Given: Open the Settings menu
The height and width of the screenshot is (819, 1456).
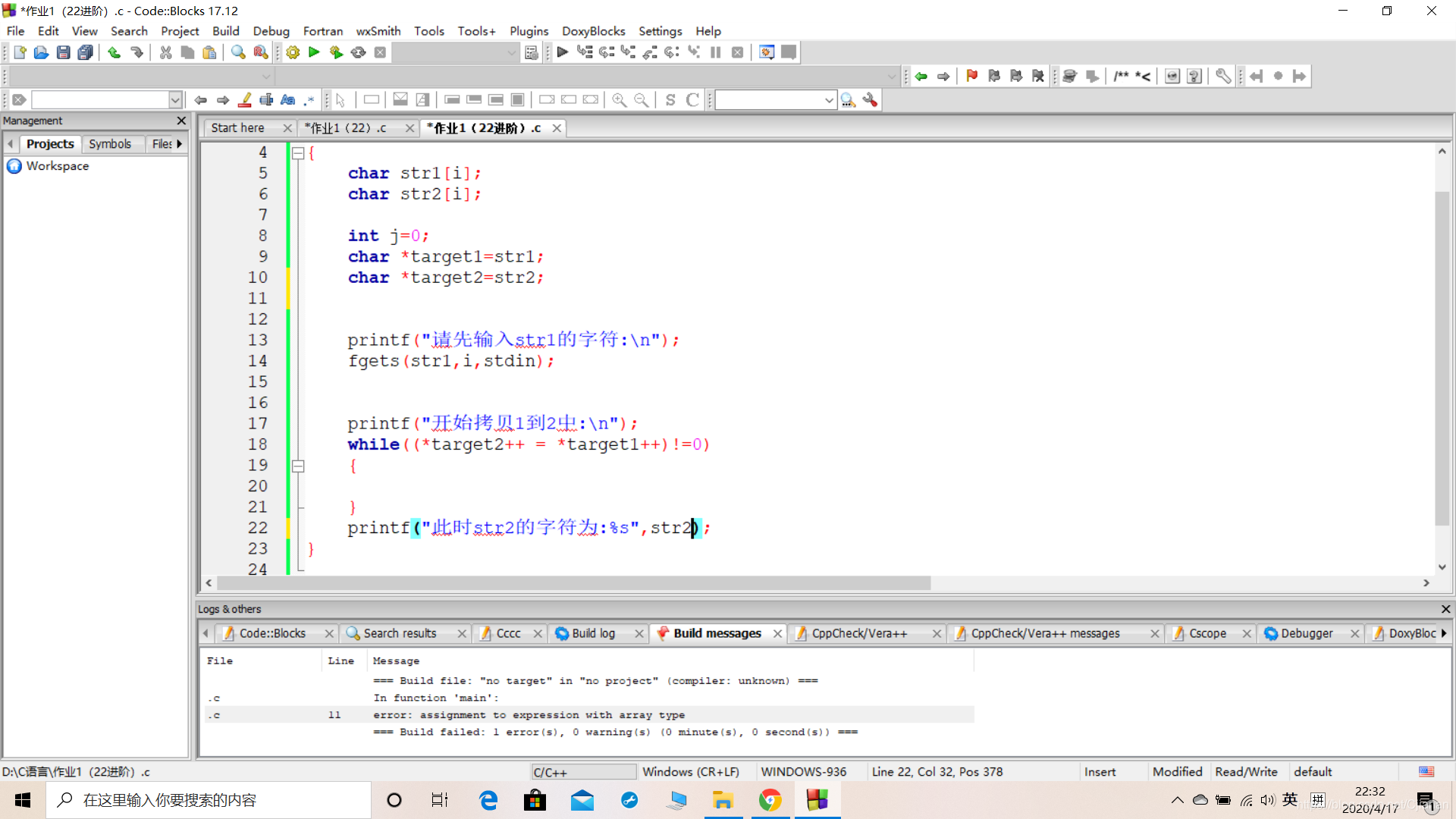Looking at the screenshot, I should point(660,31).
